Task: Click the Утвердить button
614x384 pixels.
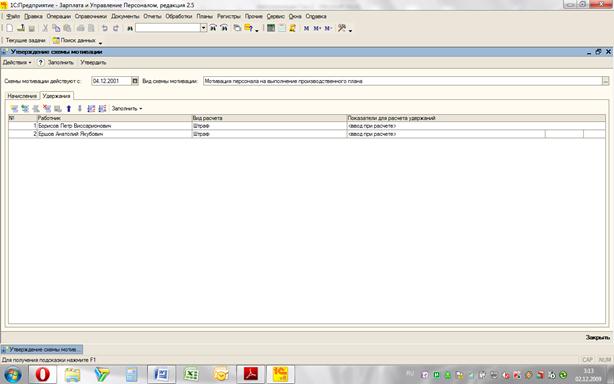Action: pos(93,63)
